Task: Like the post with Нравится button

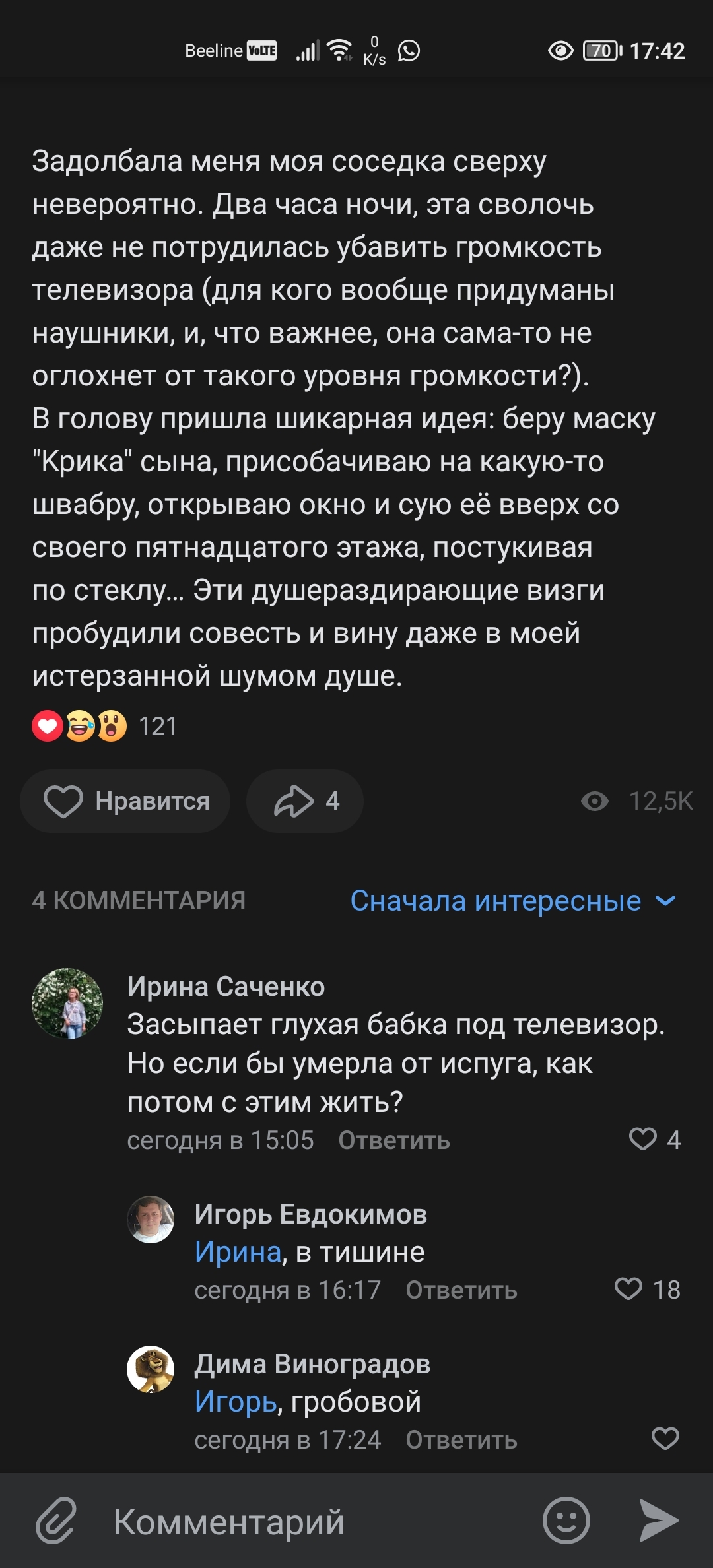Action: click(x=125, y=801)
